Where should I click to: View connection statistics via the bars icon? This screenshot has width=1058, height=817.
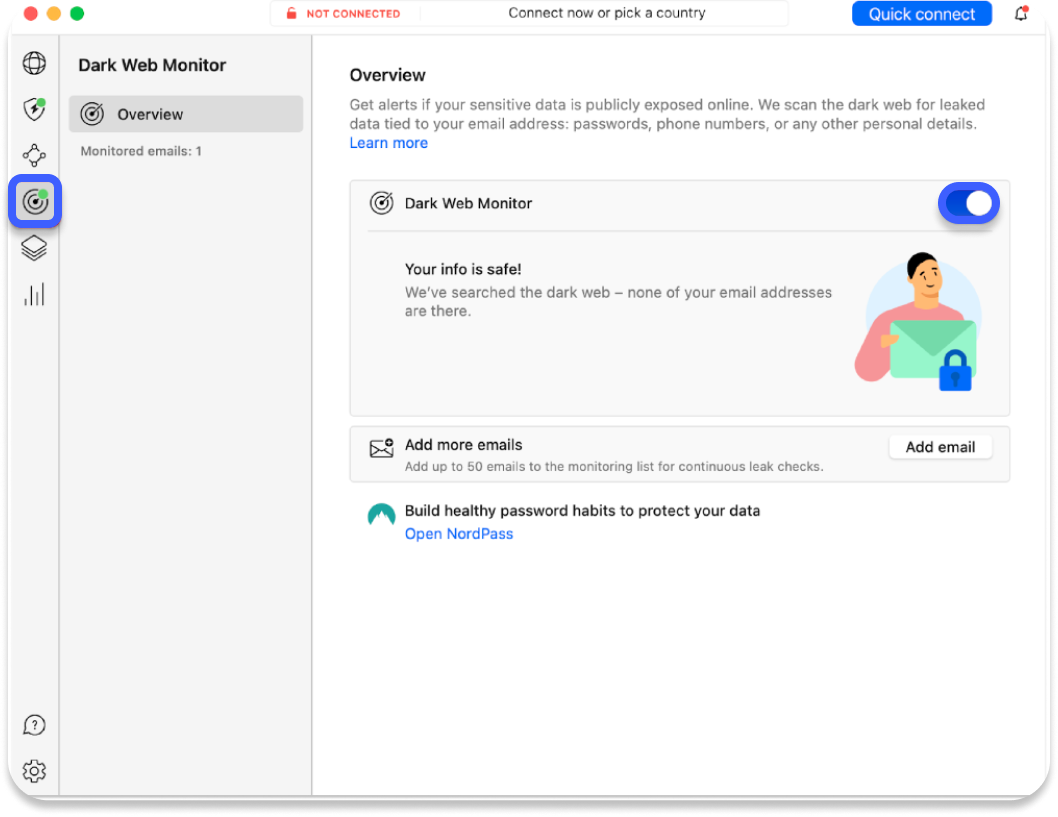click(x=34, y=293)
